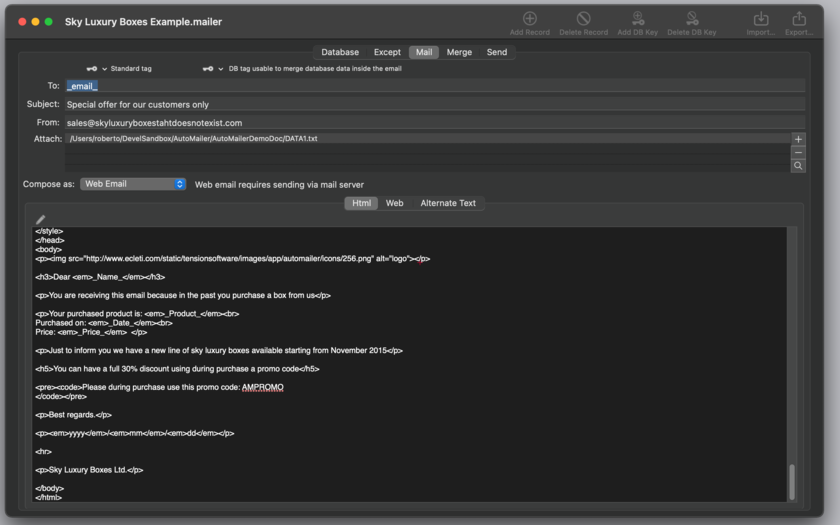The height and width of the screenshot is (525, 840).
Task: Click the window title Sky Luxury Boxes Example.mailer
Action: pyautogui.click(x=143, y=22)
